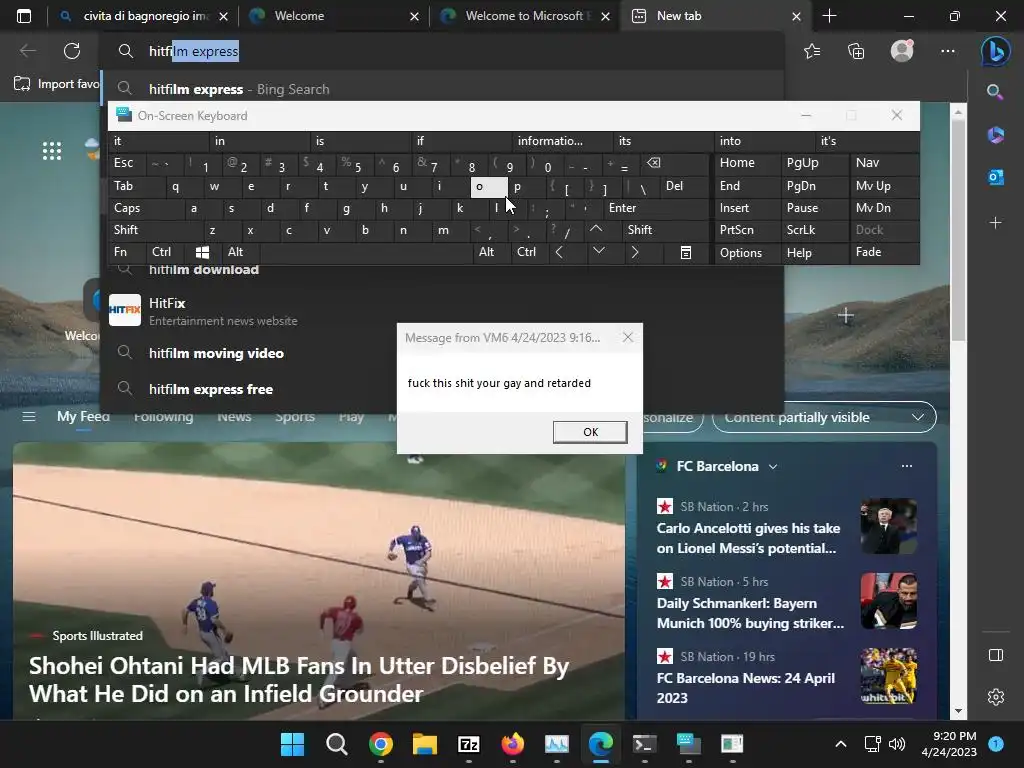Toggle the sidebar hide panel icon
Image resolution: width=1024 pixels, height=768 pixels.
tap(995, 655)
